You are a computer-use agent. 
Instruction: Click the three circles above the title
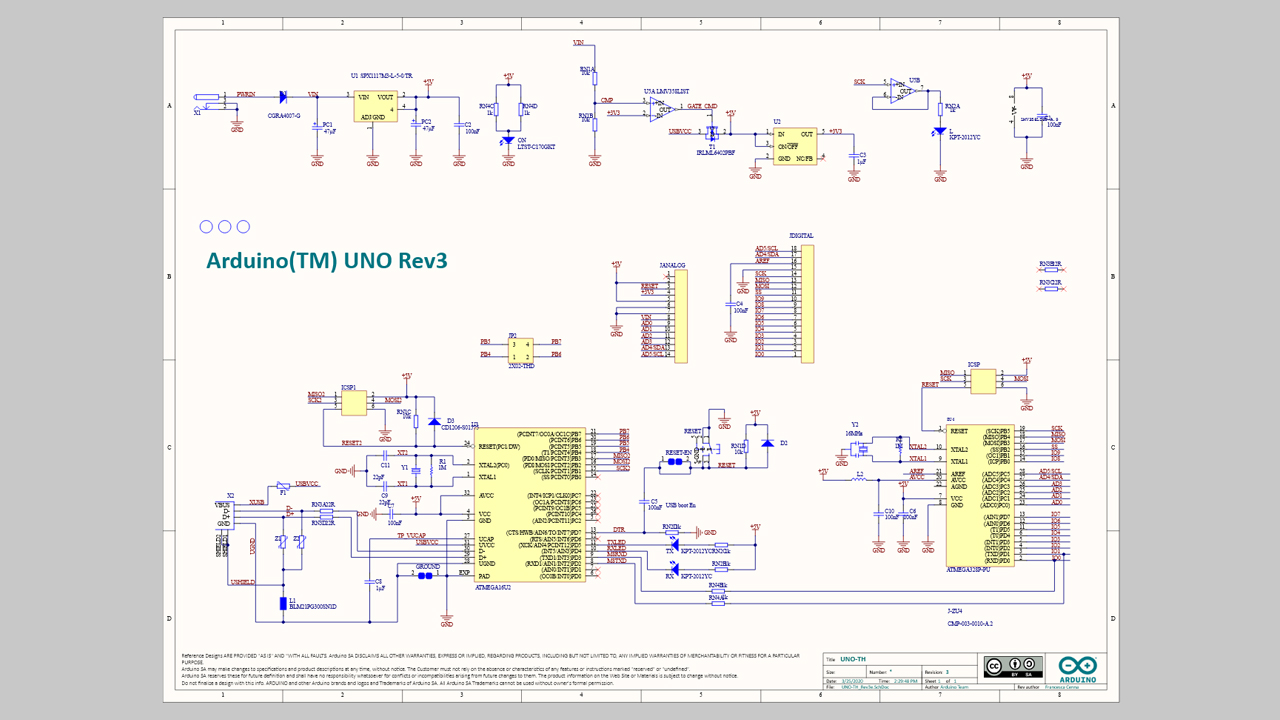click(224, 227)
